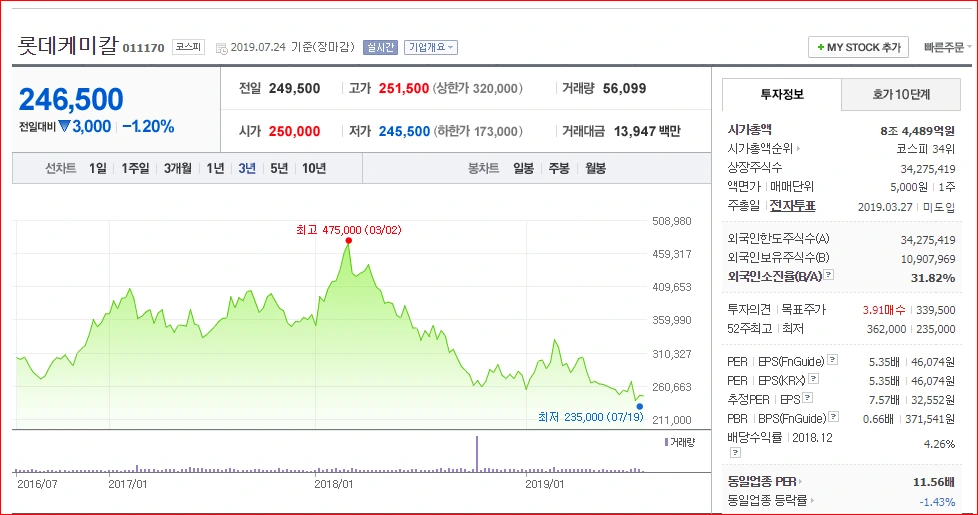The width and height of the screenshot is (978, 515).
Task: Expand the 기업개요 company overview dropdown
Action: click(x=431, y=47)
